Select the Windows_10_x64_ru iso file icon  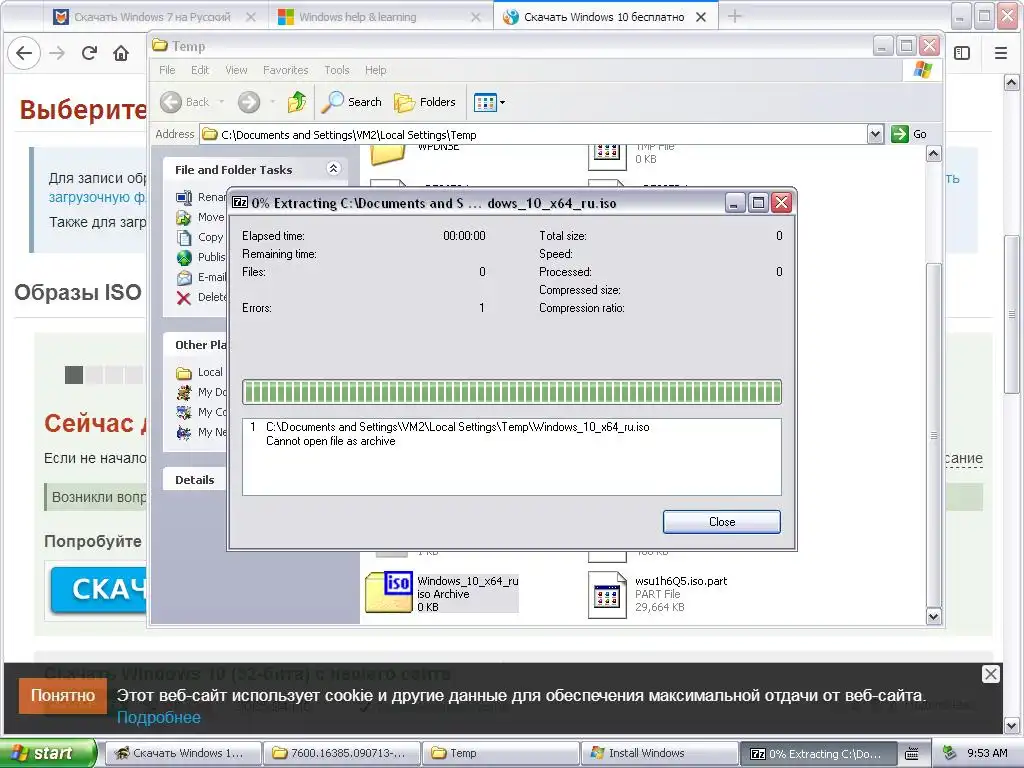coord(388,592)
